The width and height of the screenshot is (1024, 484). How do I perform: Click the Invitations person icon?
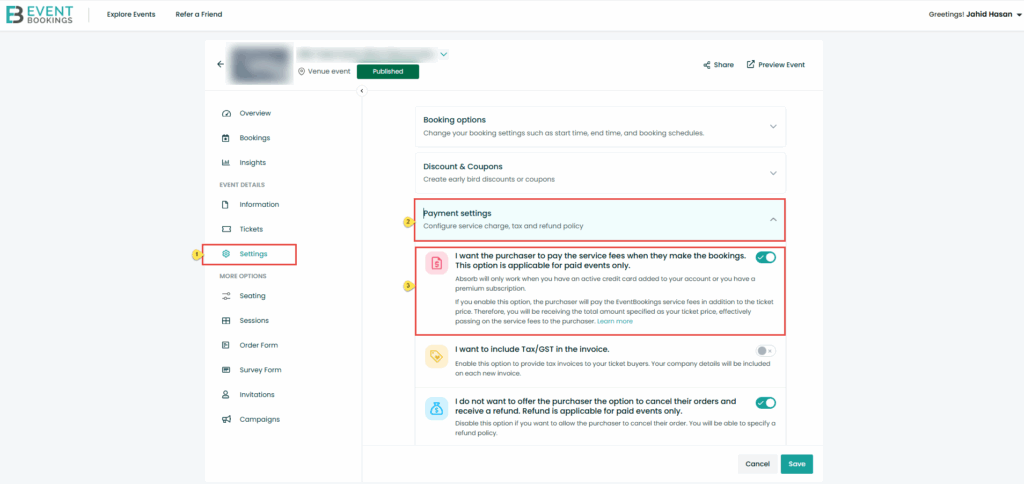(x=226, y=394)
